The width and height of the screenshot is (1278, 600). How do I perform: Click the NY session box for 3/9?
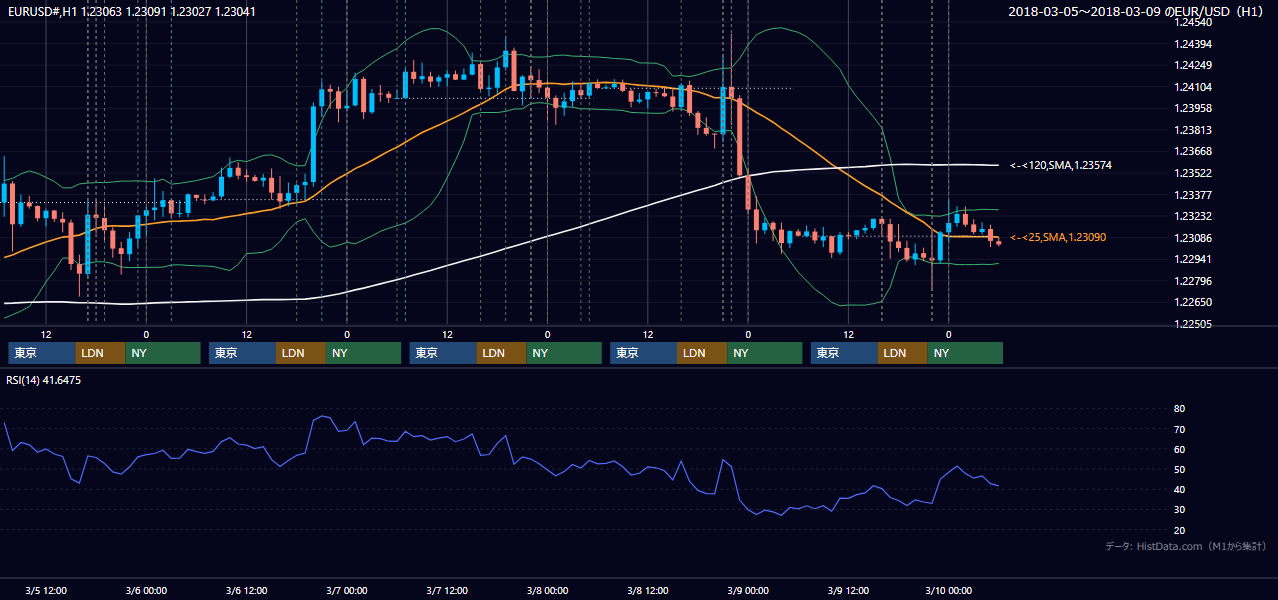click(x=966, y=353)
